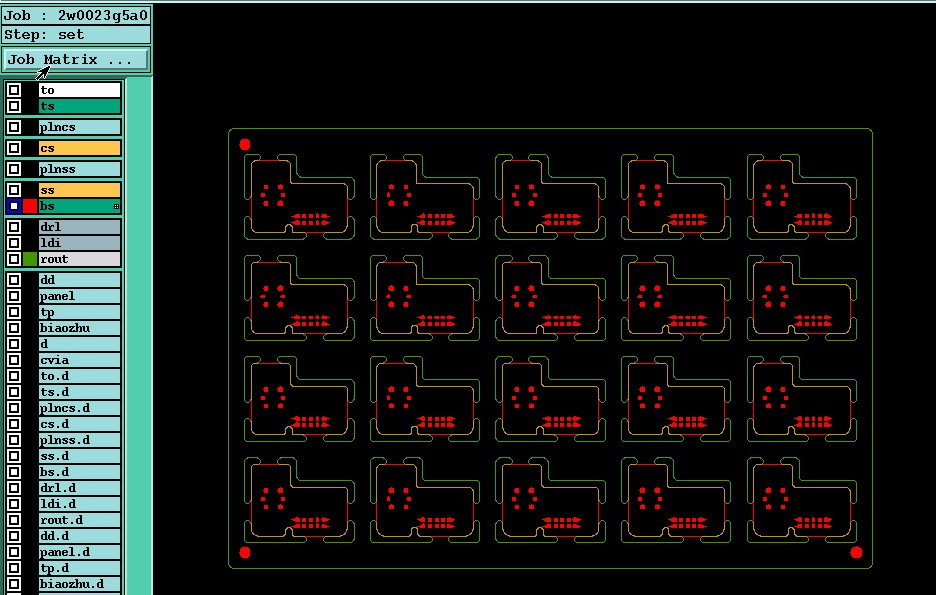
Task: Select the ldi.d layer name
Action: [79, 504]
